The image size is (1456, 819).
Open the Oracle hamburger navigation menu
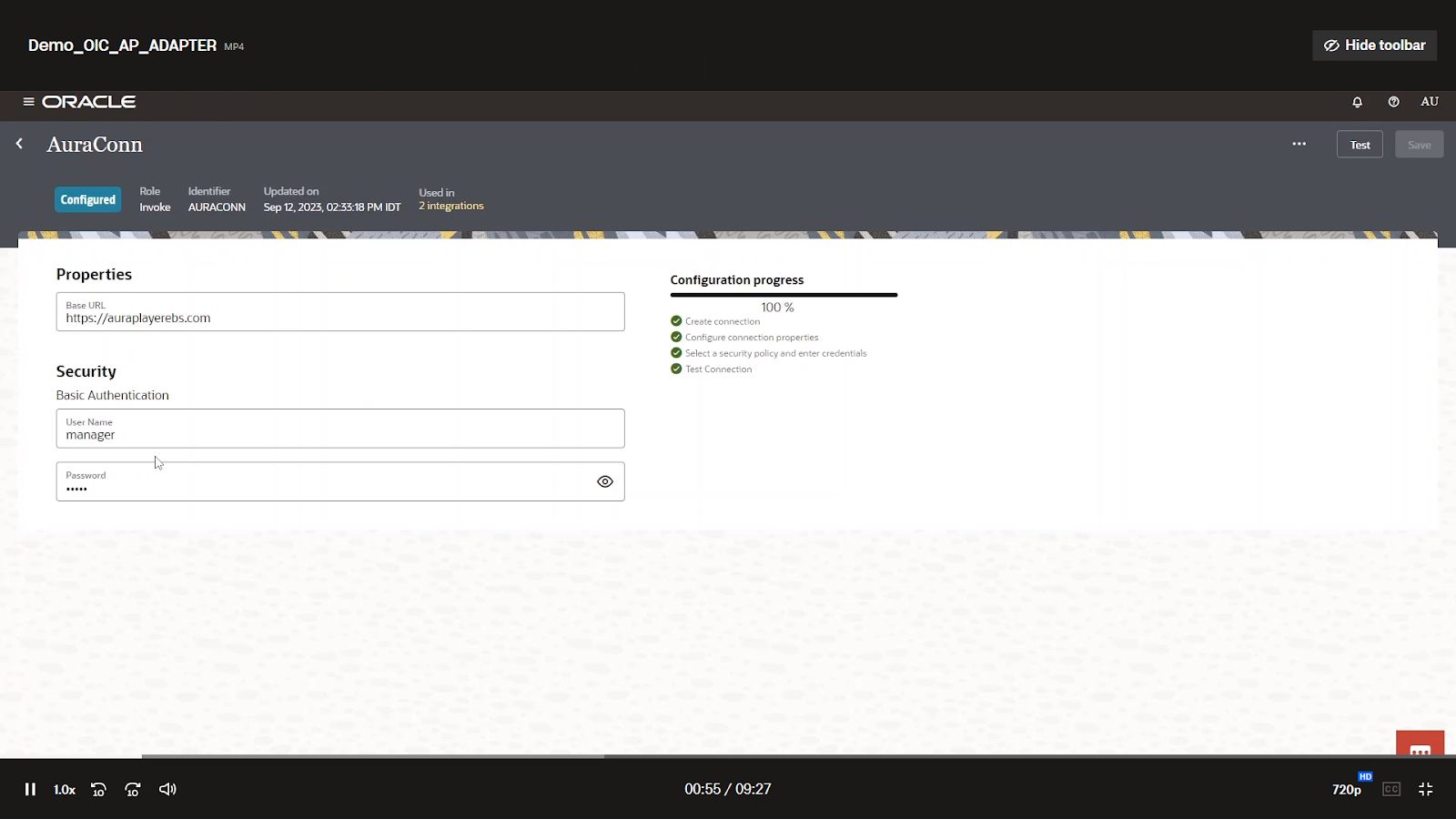[x=29, y=102]
